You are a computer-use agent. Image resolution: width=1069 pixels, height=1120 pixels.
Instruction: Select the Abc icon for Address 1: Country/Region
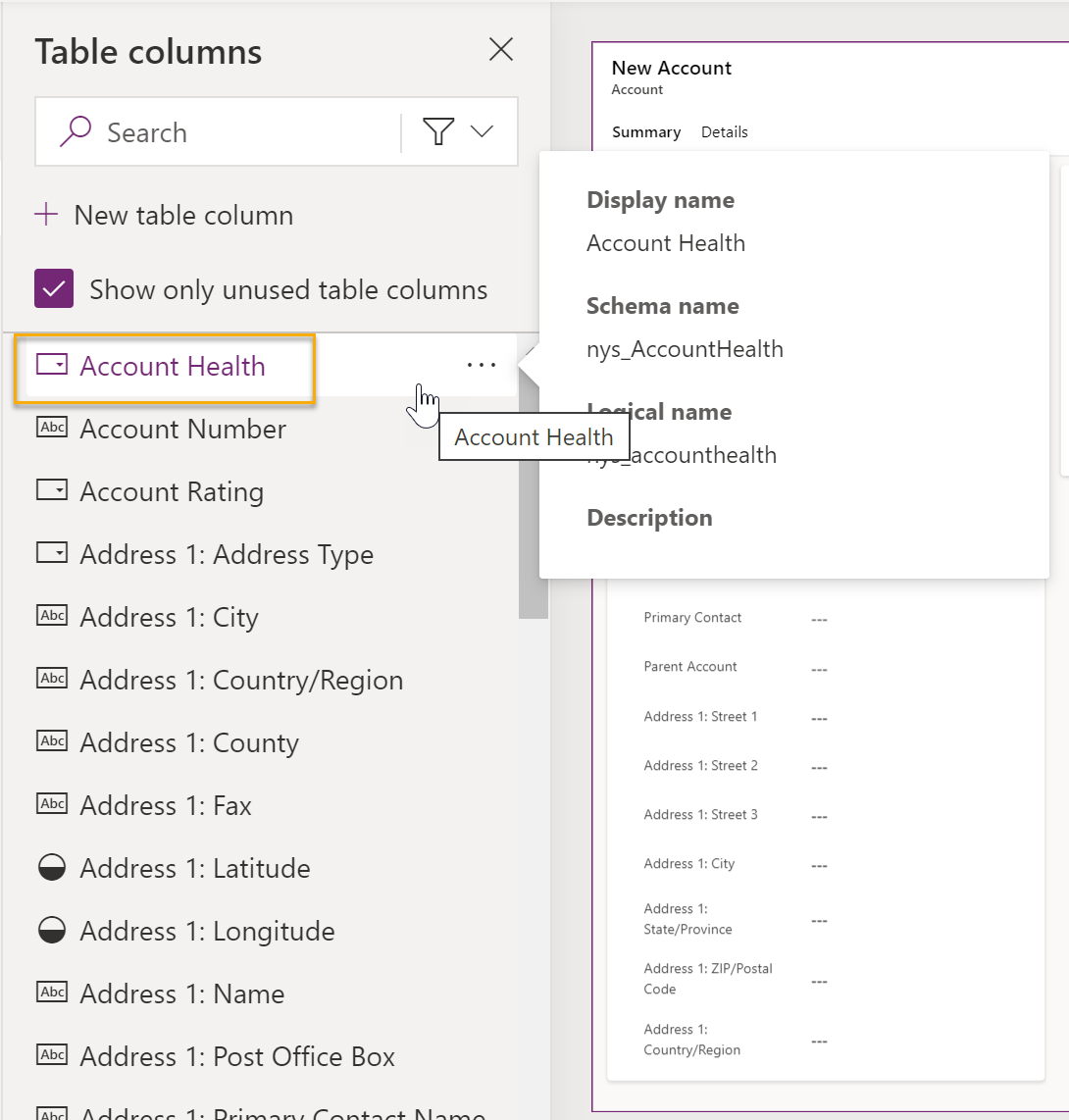click(x=52, y=678)
